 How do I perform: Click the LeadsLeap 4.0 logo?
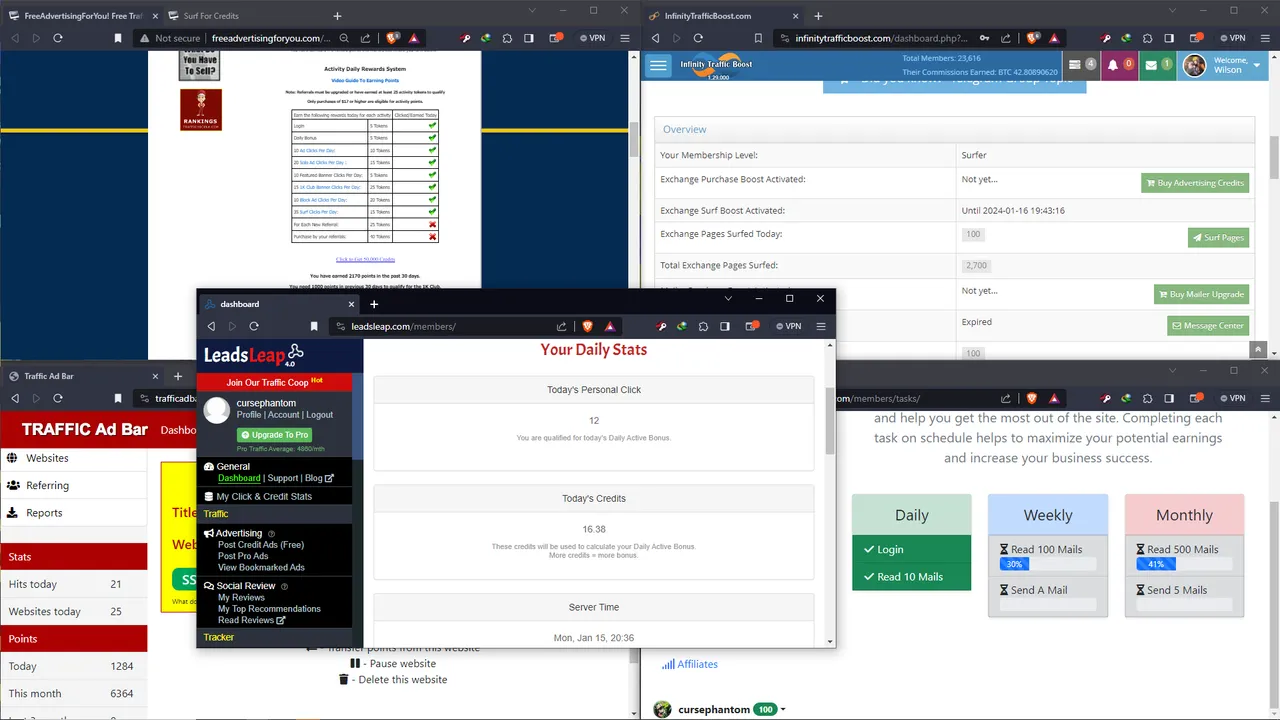(254, 355)
